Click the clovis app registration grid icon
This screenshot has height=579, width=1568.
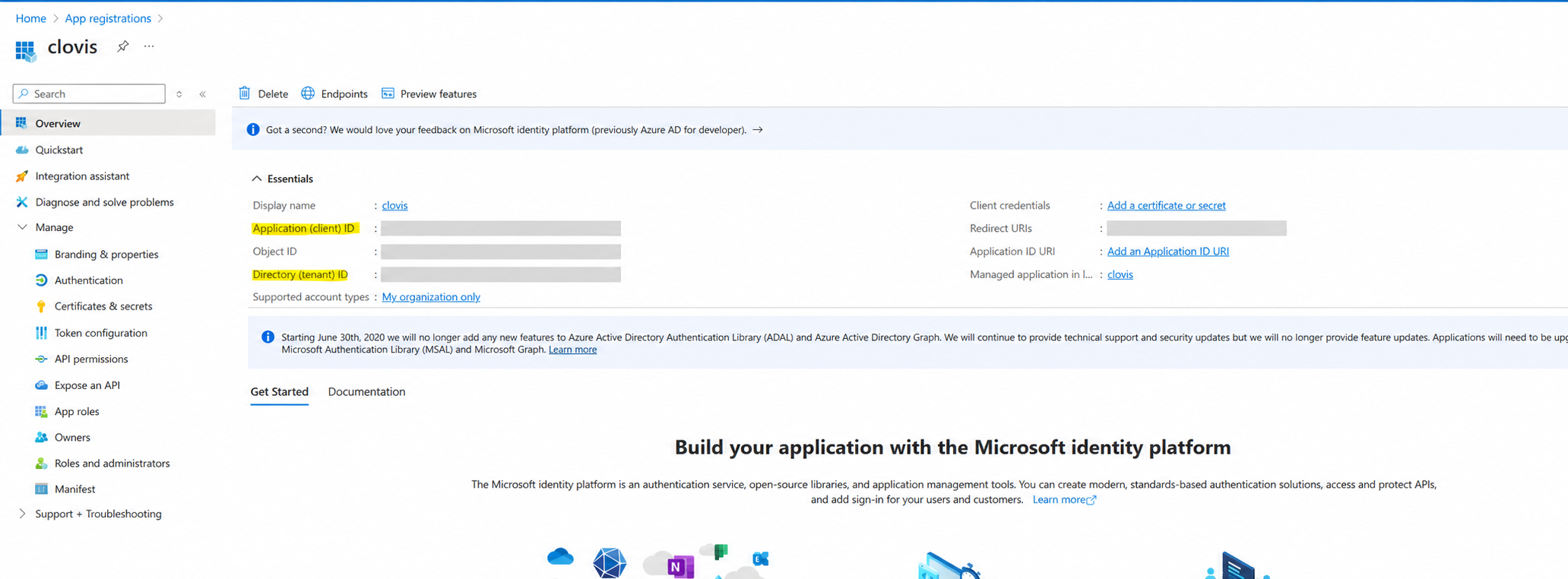[25, 50]
